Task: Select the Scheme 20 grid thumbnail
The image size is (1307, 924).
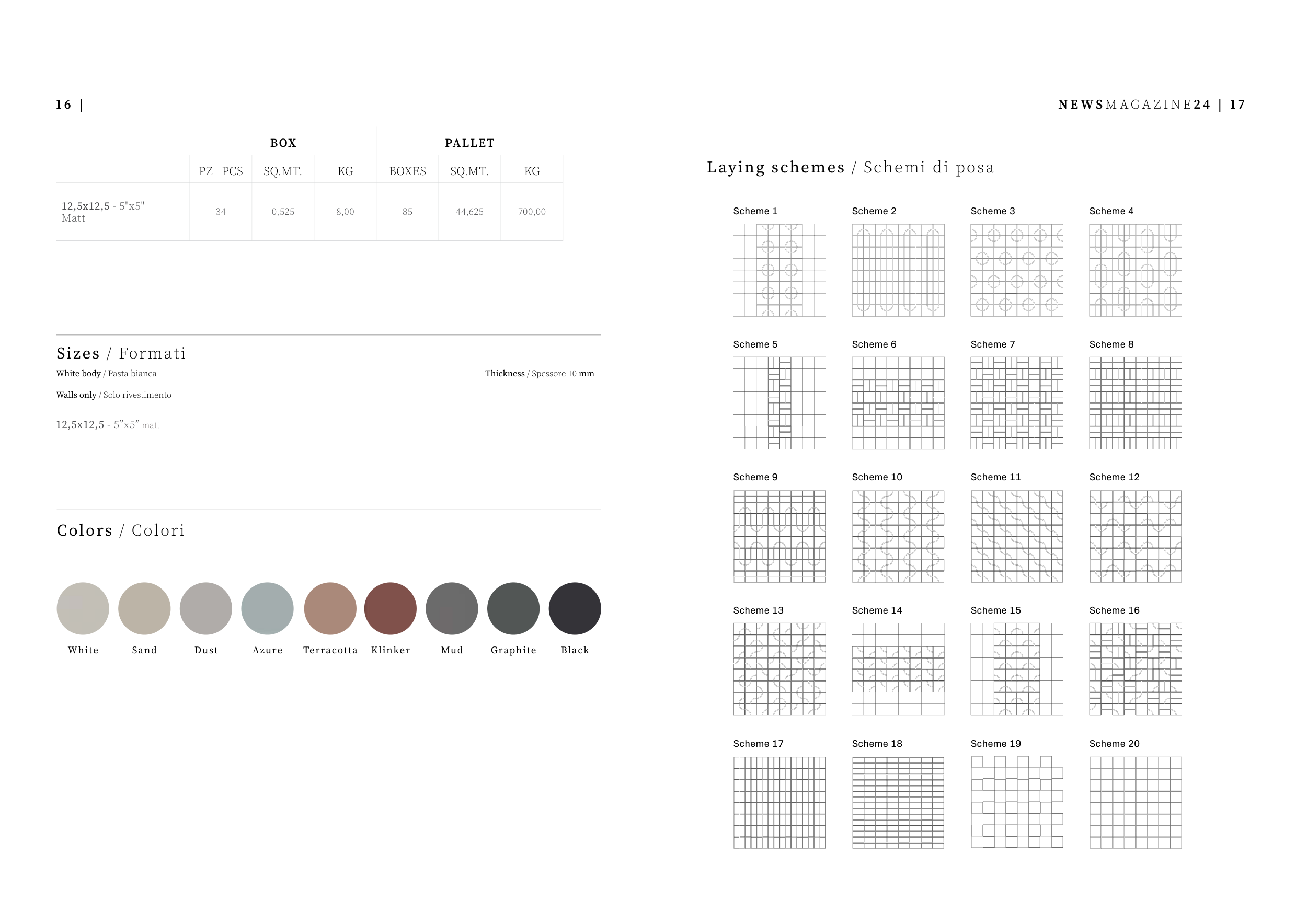Action: click(x=1135, y=802)
